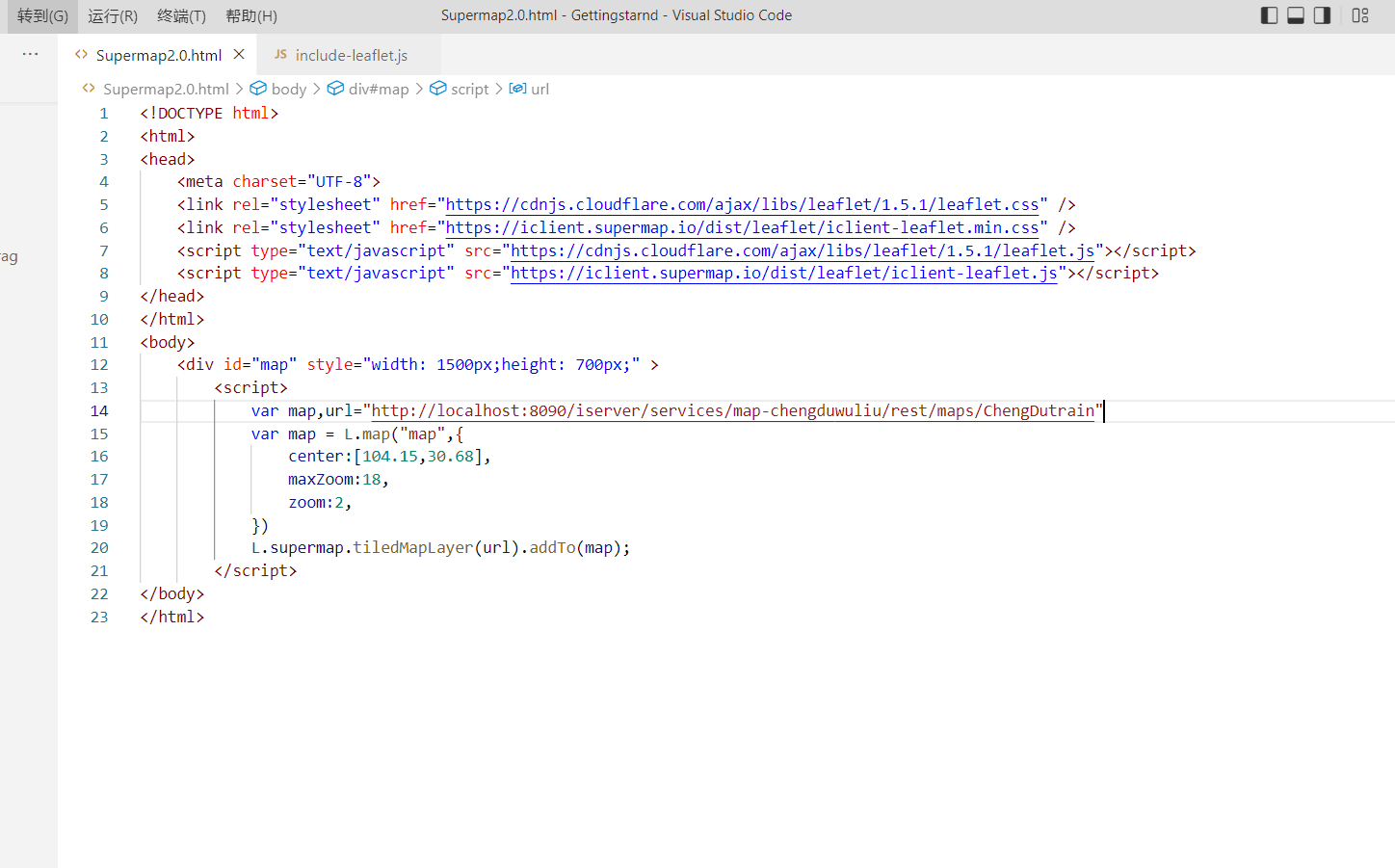Click the "</head>" closing tag
Image resolution: width=1395 pixels, height=868 pixels.
click(172, 296)
